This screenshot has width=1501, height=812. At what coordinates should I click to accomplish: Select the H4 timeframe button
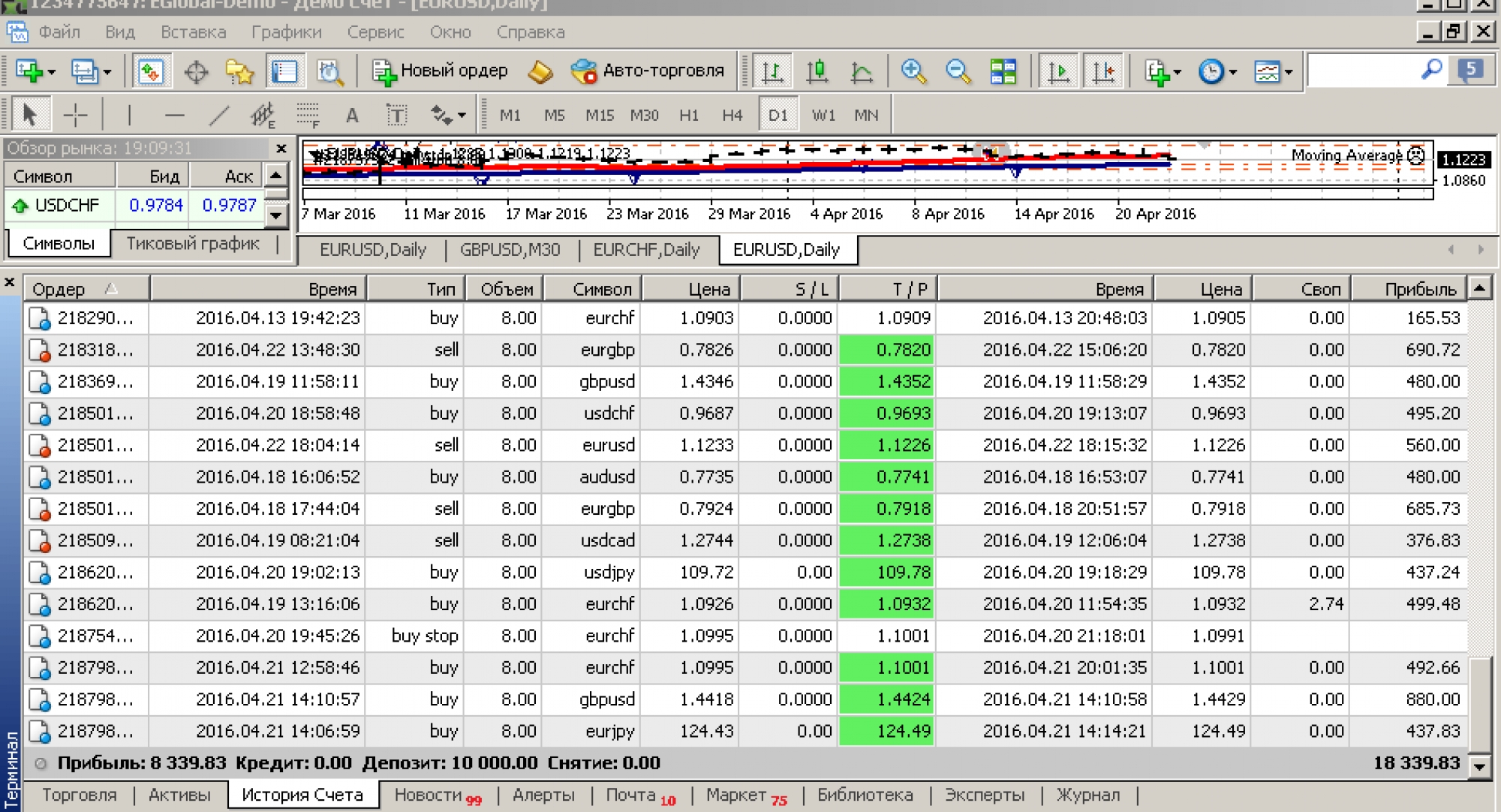pos(732,115)
